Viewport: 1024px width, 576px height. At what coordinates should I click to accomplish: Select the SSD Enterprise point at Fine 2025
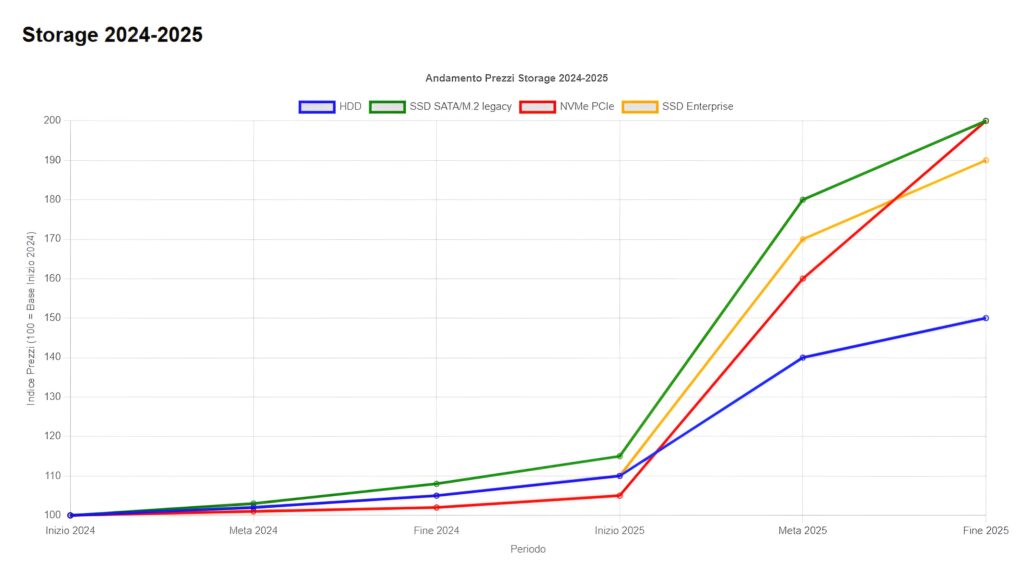tap(986, 160)
